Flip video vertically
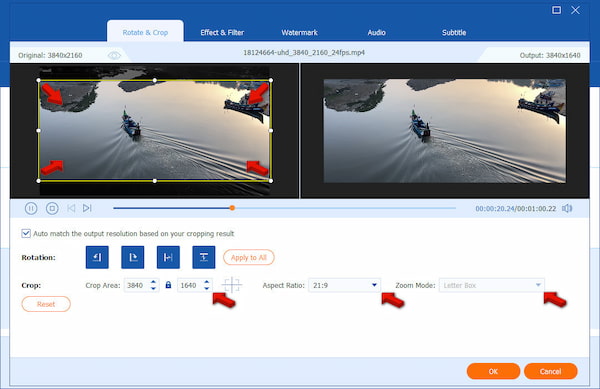 pos(204,257)
